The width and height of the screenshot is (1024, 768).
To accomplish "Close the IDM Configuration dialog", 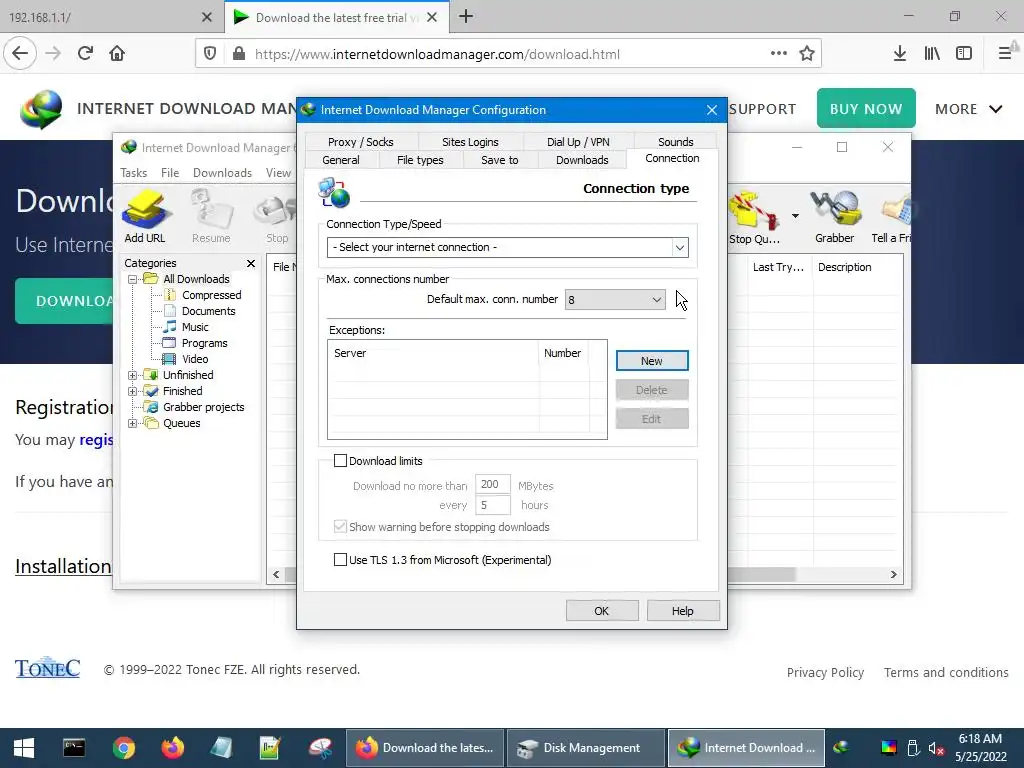I will tap(712, 110).
